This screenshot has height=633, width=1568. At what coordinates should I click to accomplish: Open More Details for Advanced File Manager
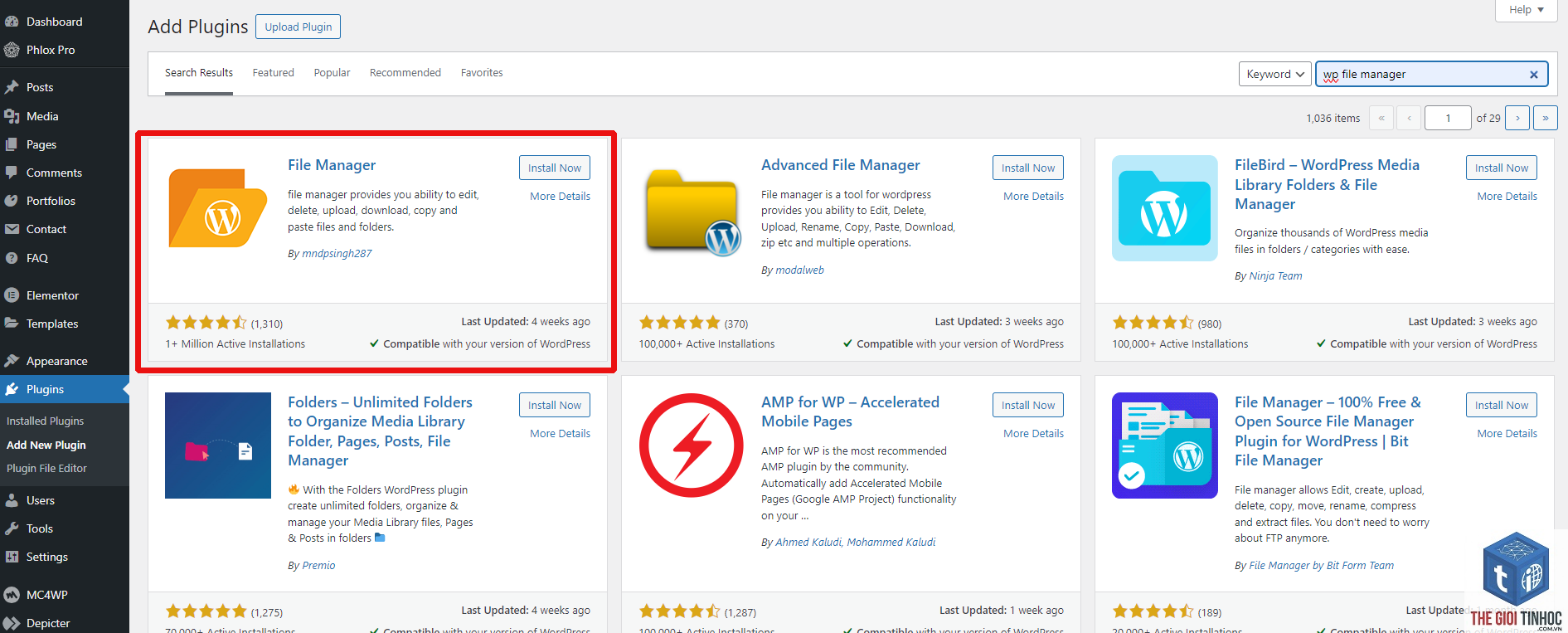coord(1034,197)
